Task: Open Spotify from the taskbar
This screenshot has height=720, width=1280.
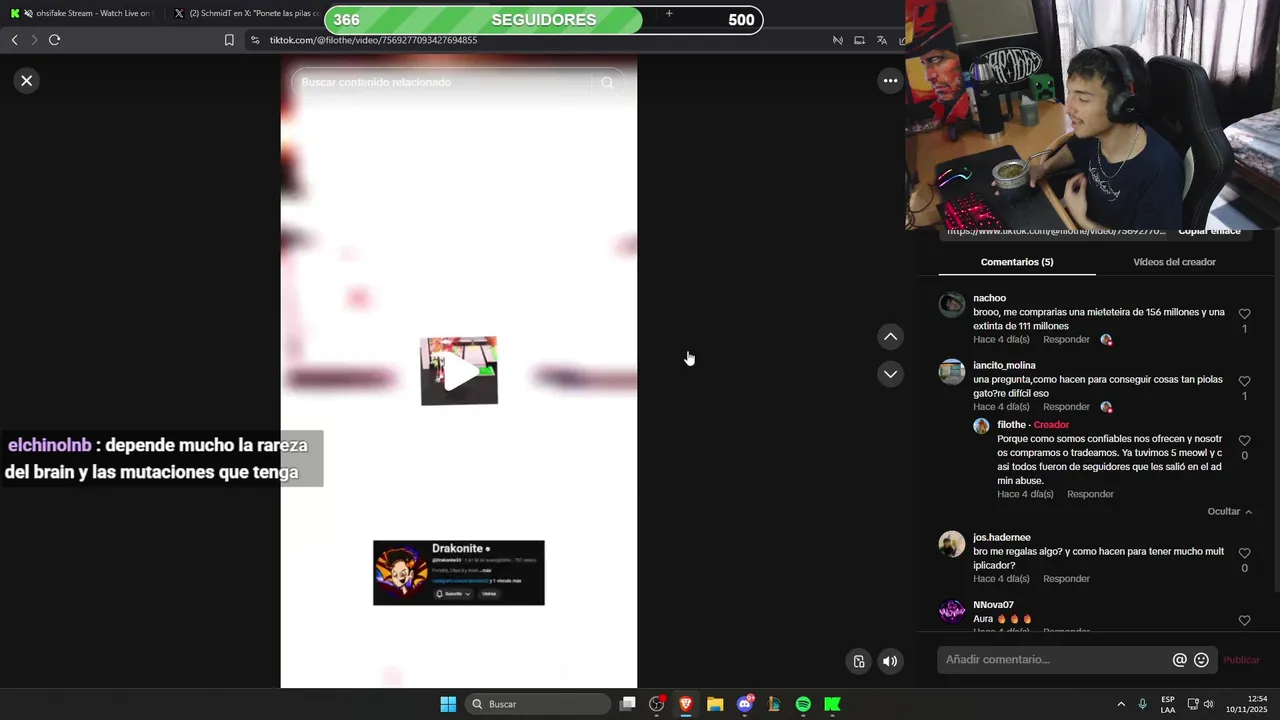Action: point(803,704)
